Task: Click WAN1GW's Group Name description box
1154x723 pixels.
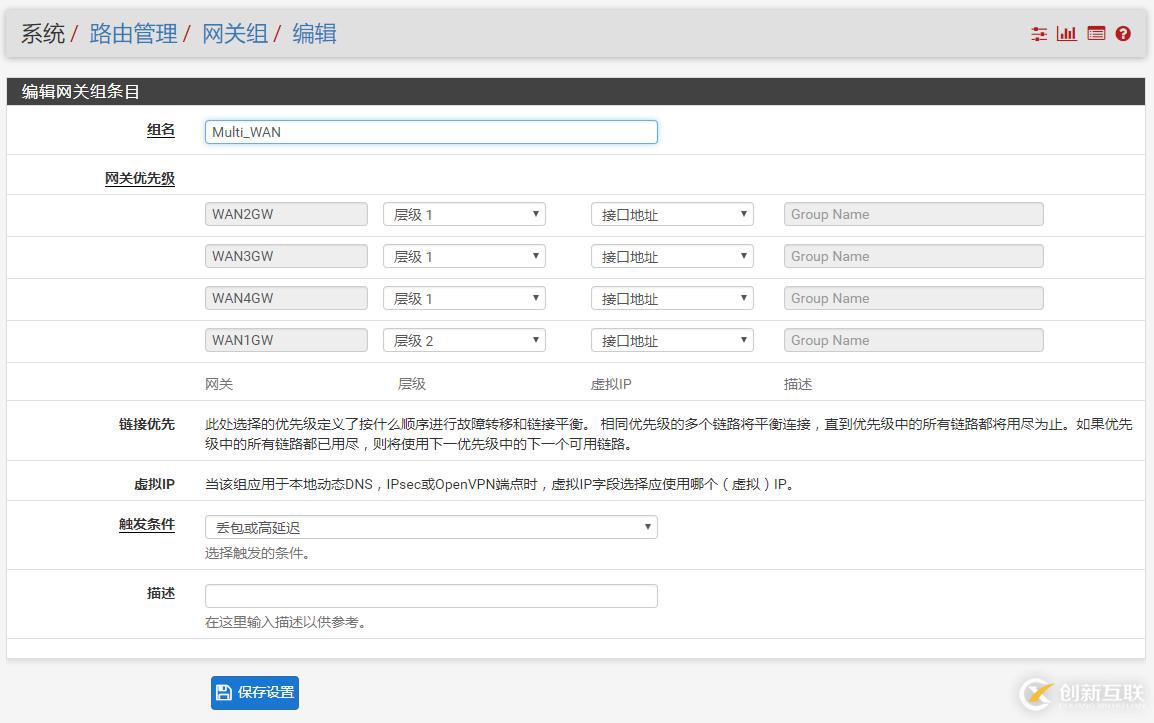Action: 912,340
